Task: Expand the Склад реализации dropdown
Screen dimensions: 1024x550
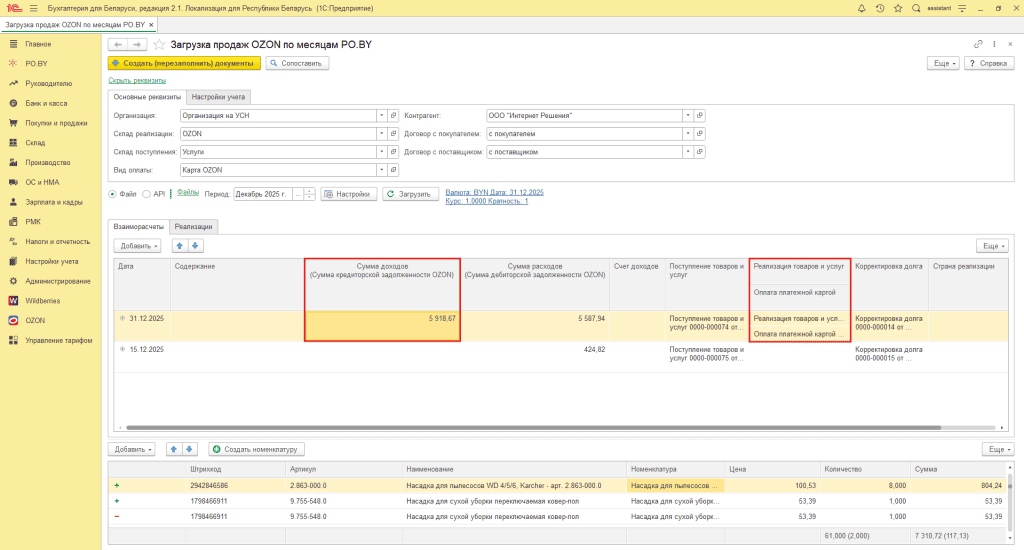Action: (381, 134)
